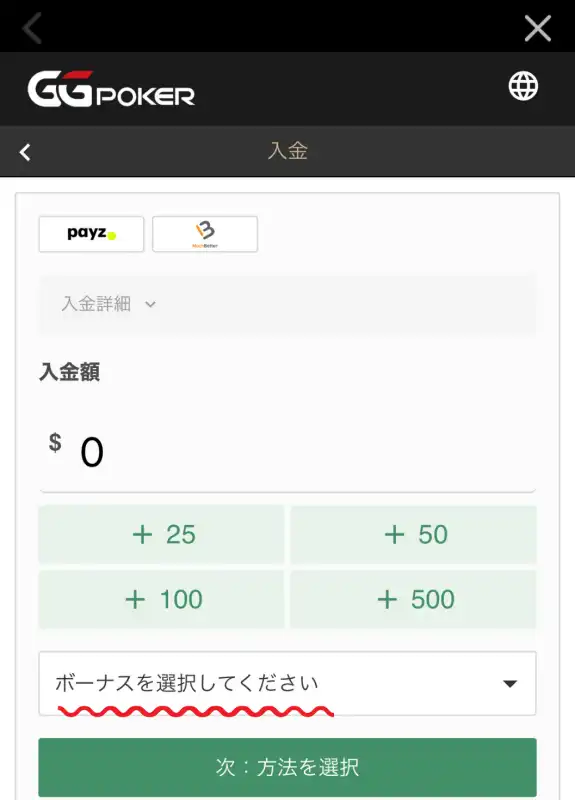575x800 pixels.
Task: Add 500 dollars to deposit amount
Action: point(413,599)
